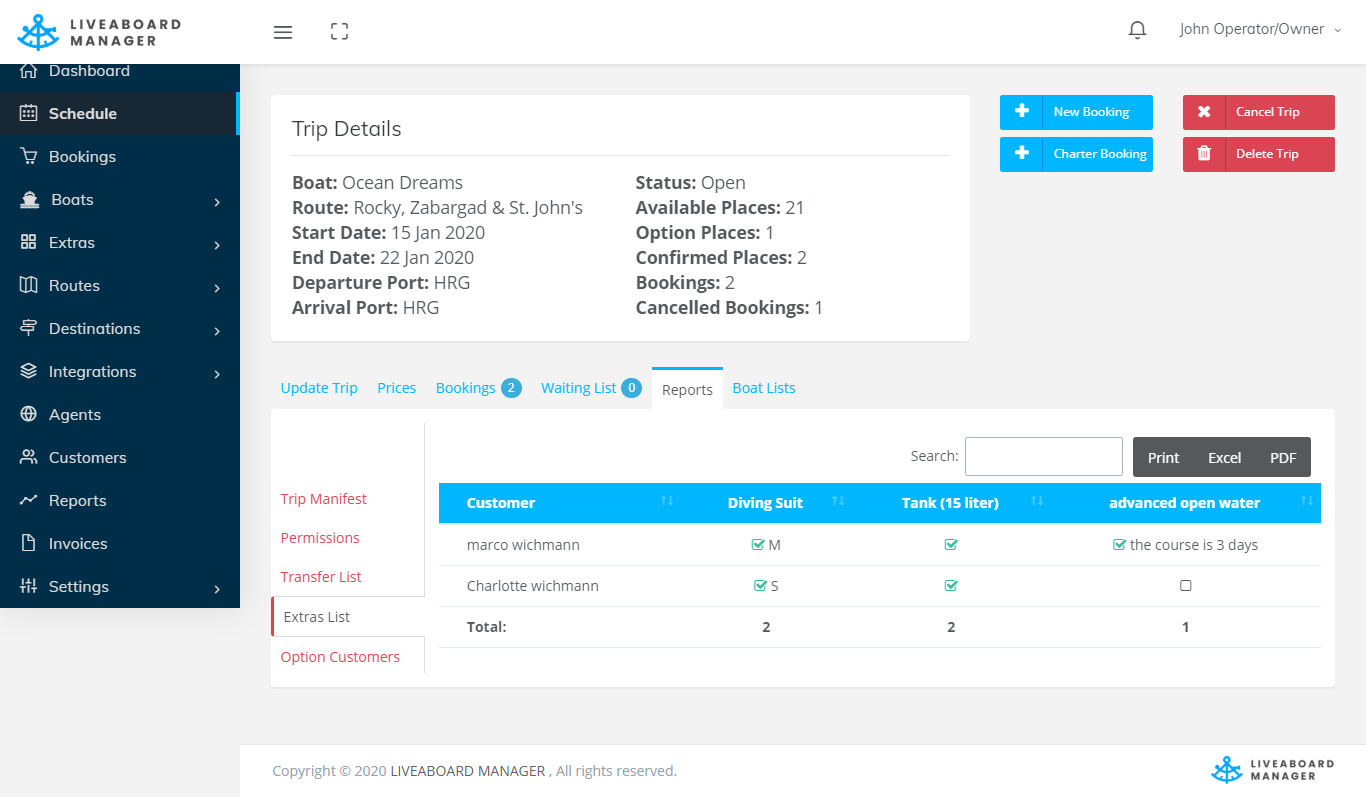Click the Agents globe icon in sidebar
This screenshot has width=1366, height=797.
click(x=29, y=415)
